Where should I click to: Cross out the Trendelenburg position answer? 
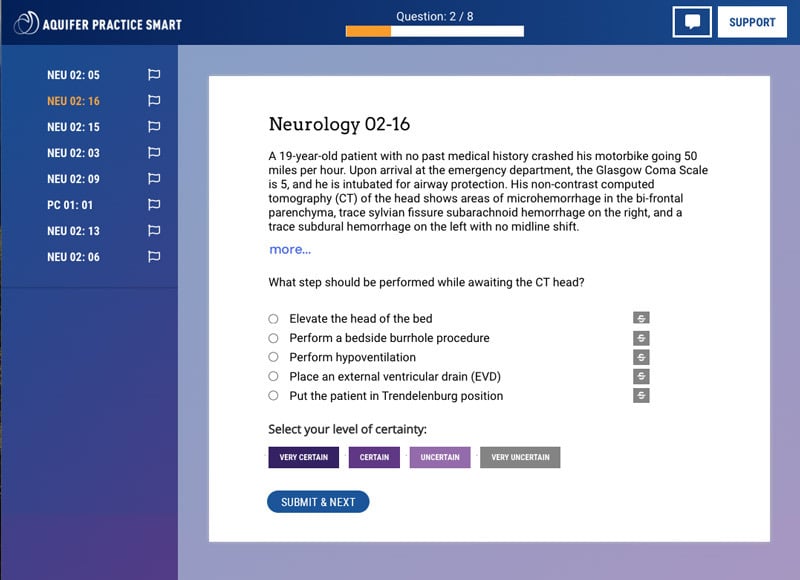pos(641,396)
